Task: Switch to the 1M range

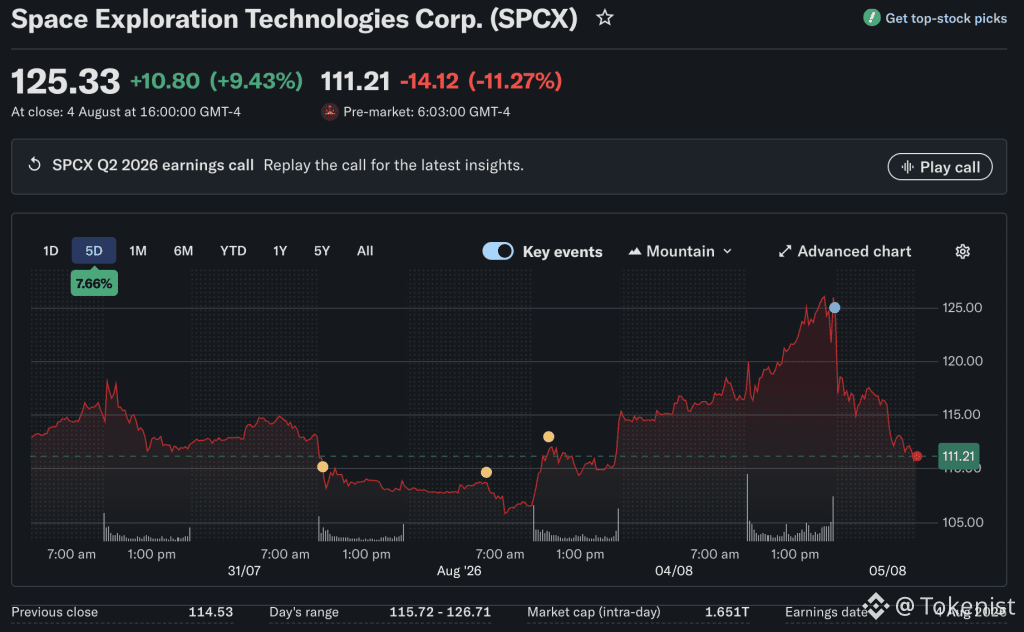Action: [x=138, y=251]
